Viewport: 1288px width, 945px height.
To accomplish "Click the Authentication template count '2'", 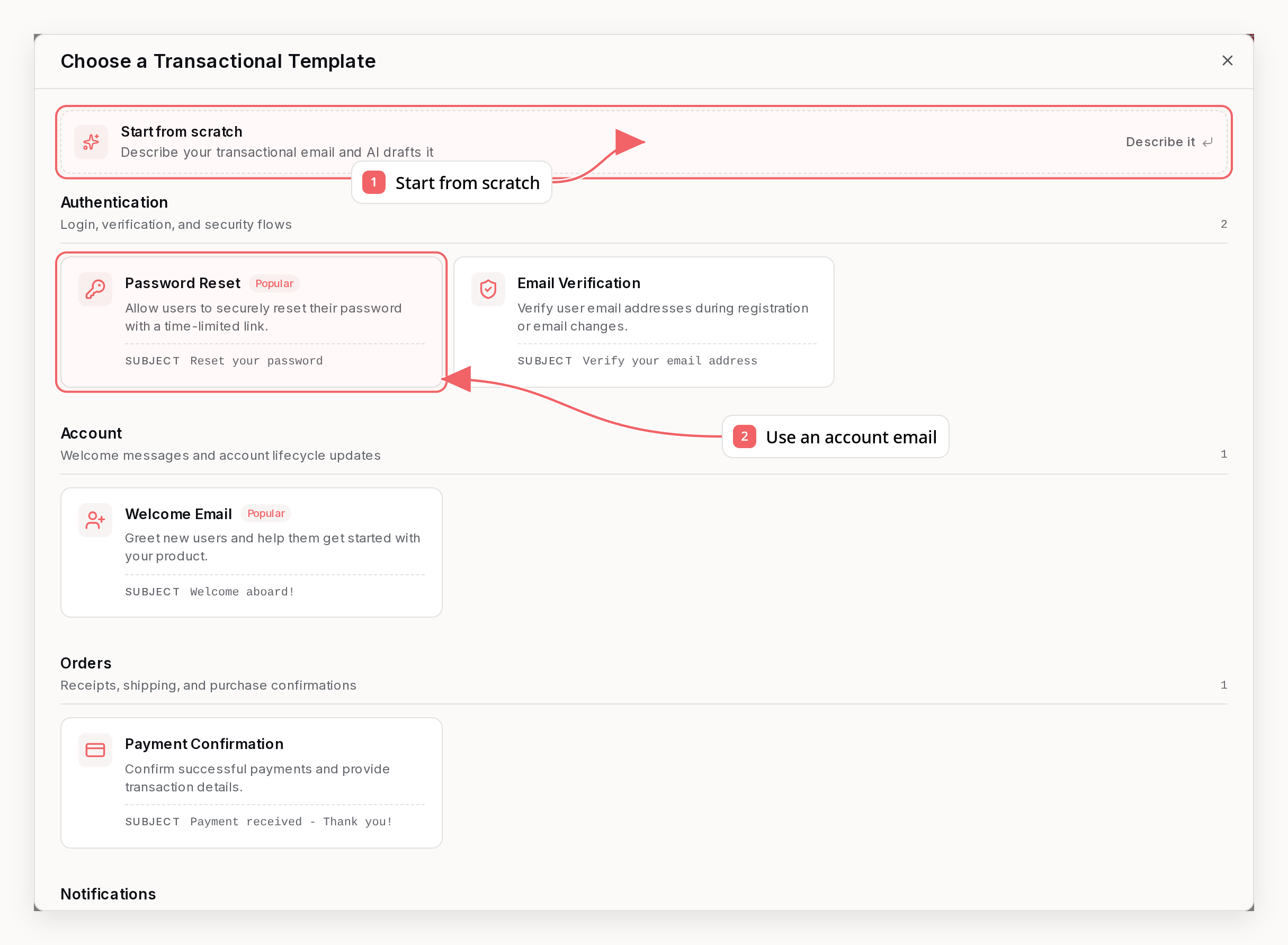I will [1223, 224].
